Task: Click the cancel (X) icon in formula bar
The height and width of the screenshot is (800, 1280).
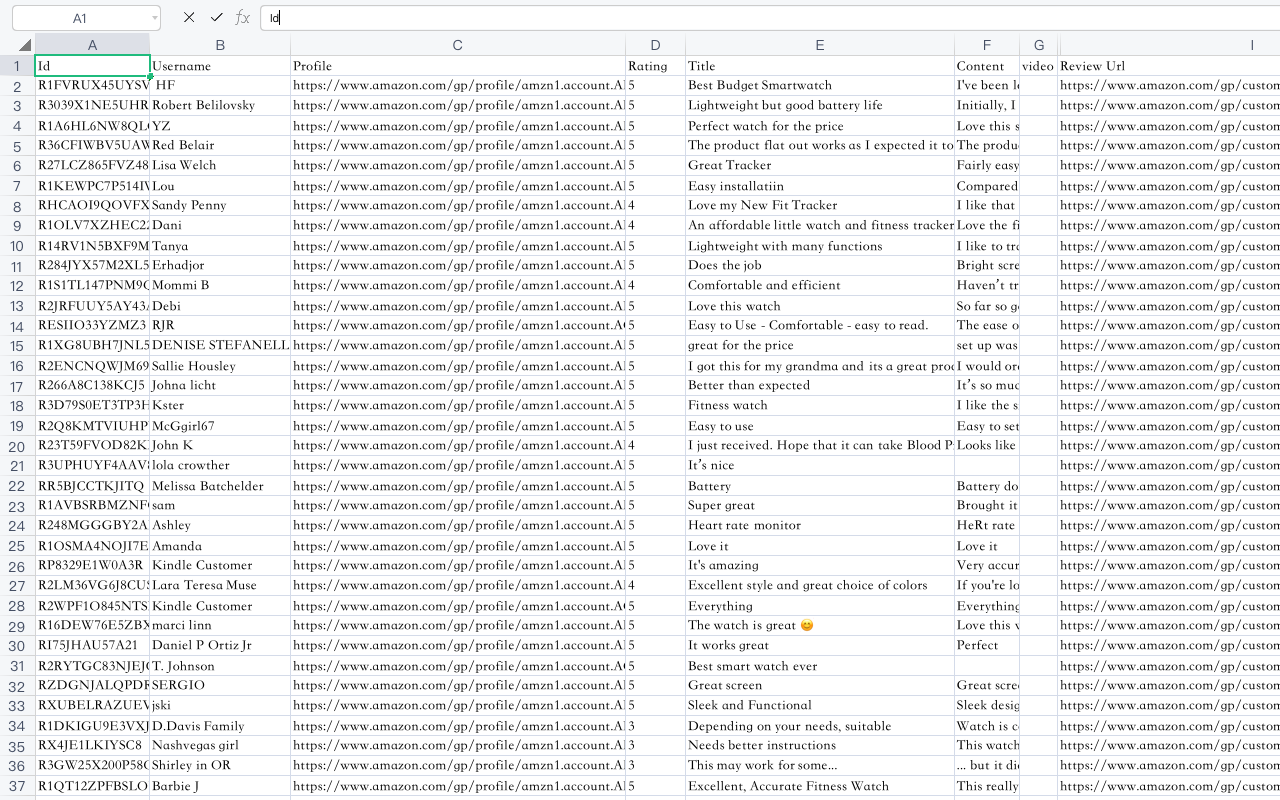Action: pyautogui.click(x=189, y=18)
